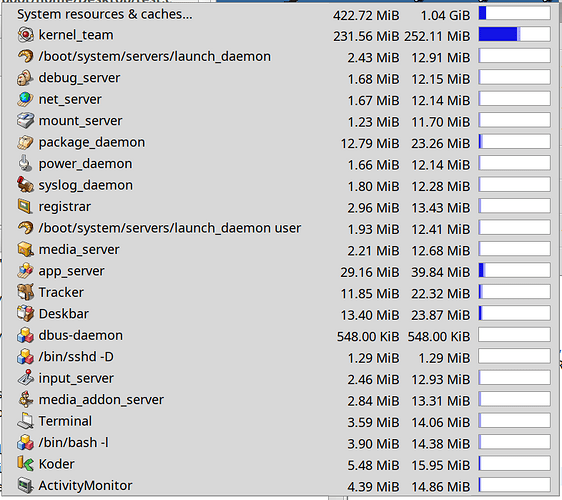Click the Koder application icon

coord(25,464)
